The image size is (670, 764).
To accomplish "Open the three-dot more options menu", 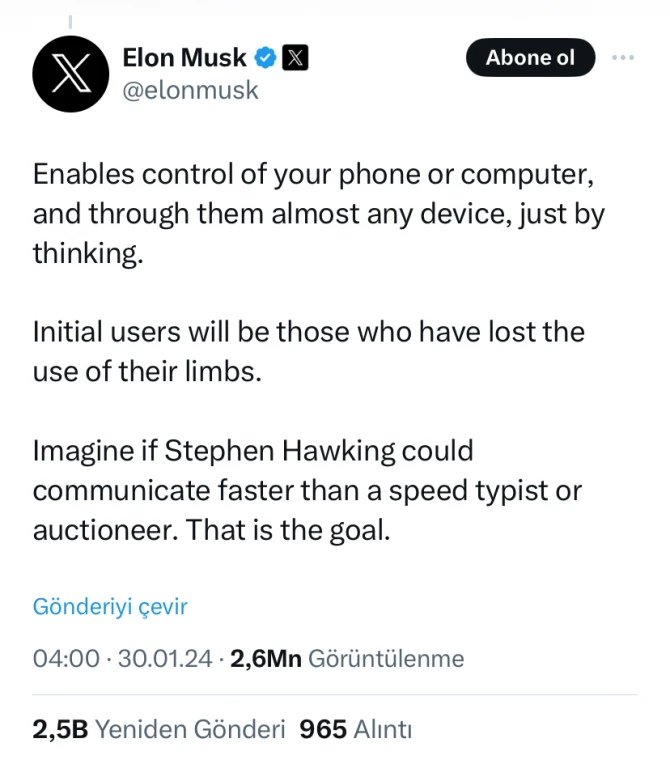I will [x=623, y=58].
